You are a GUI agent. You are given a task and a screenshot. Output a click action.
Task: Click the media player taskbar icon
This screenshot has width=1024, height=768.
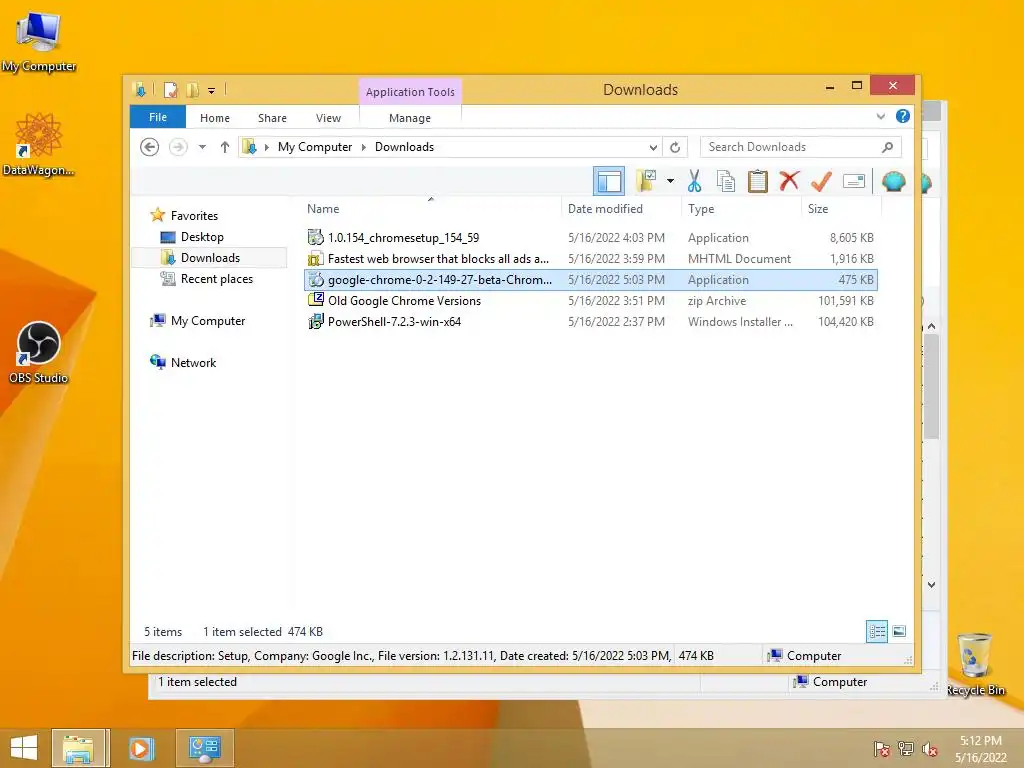pyautogui.click(x=141, y=748)
